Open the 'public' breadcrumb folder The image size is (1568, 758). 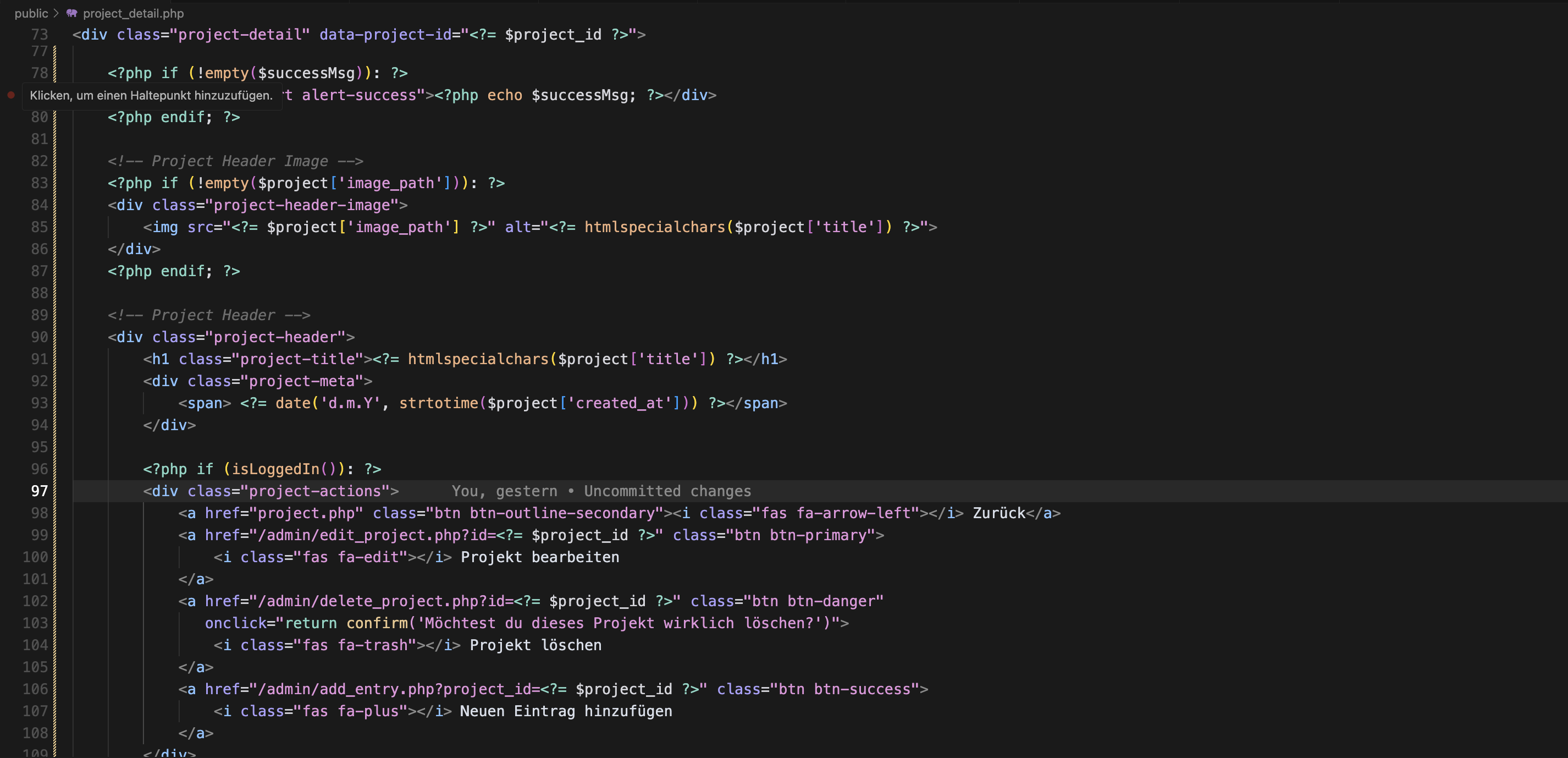click(31, 13)
